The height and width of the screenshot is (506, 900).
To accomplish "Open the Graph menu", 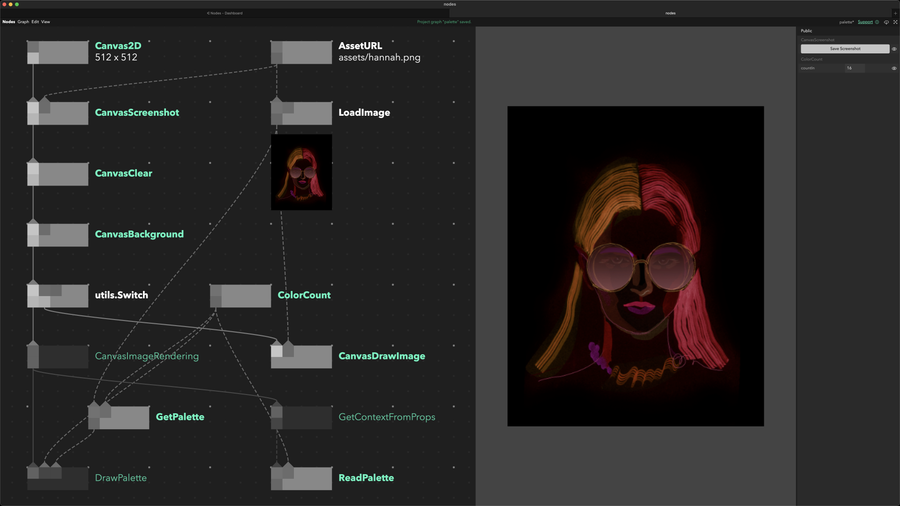I will 23,21.
